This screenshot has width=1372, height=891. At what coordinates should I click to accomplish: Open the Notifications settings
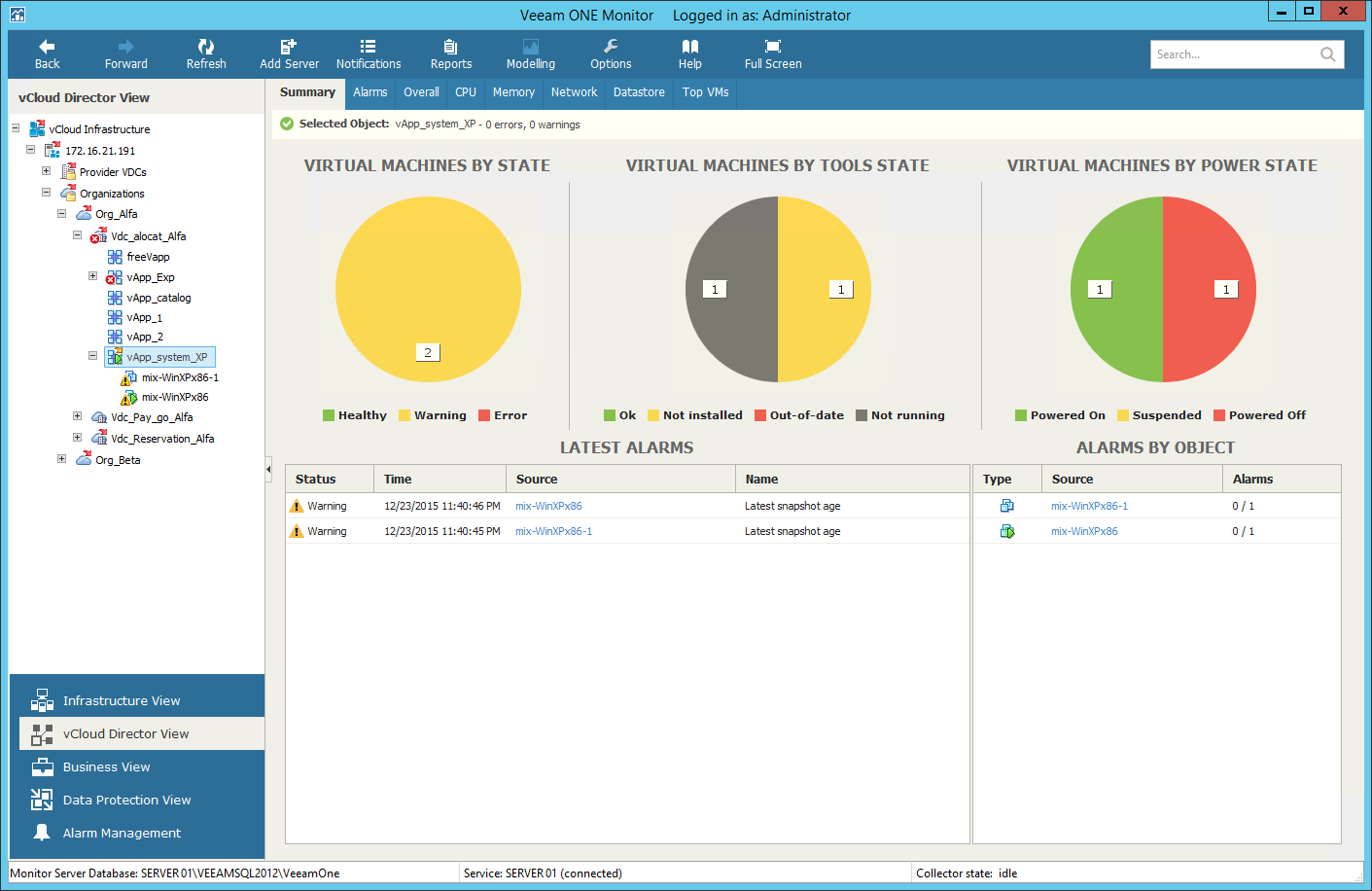coord(369,54)
